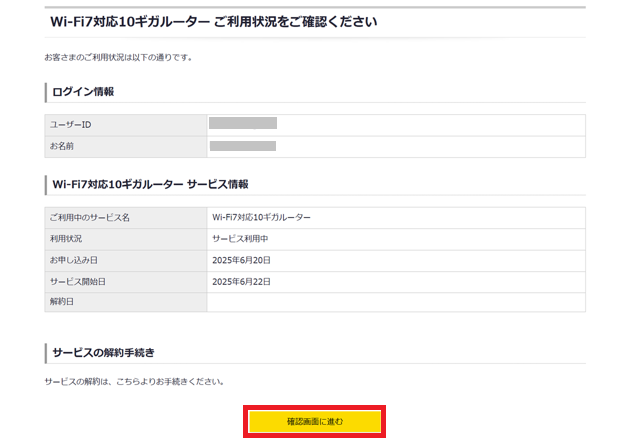Click the start date 2025年6月22日
This screenshot has width=639, height=439.
pyautogui.click(x=242, y=282)
